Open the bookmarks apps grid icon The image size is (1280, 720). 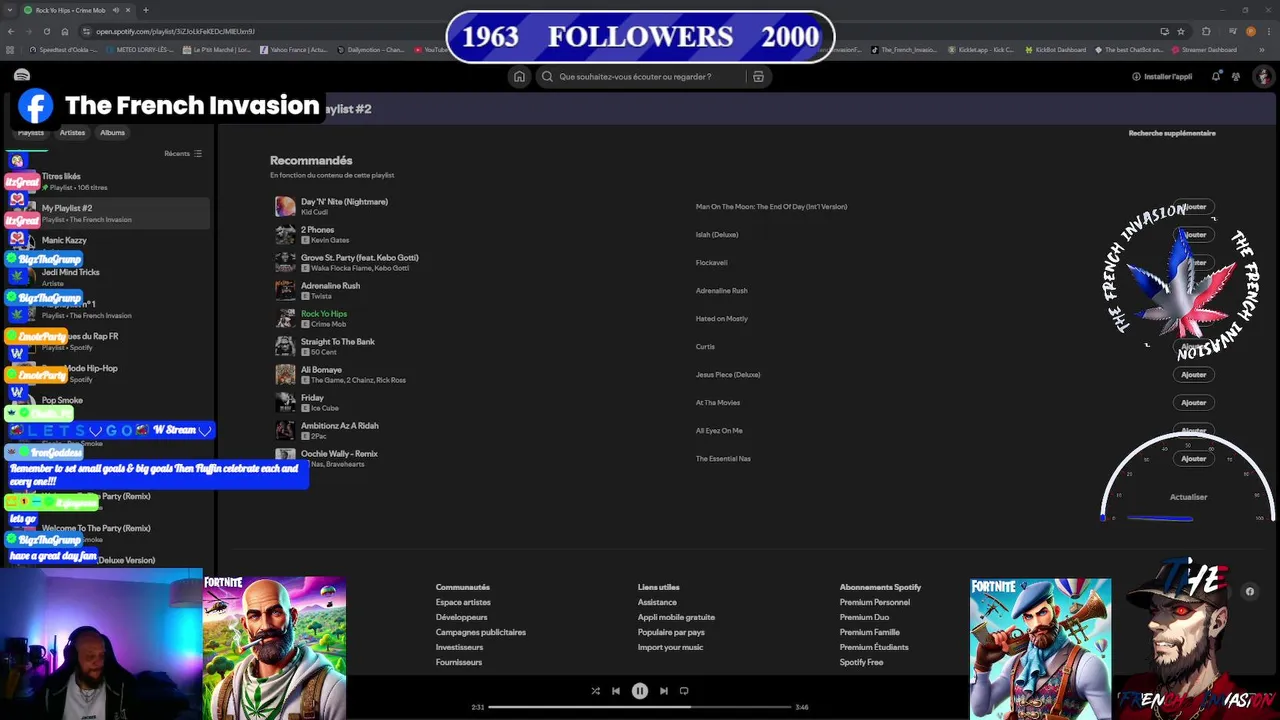[11, 49]
